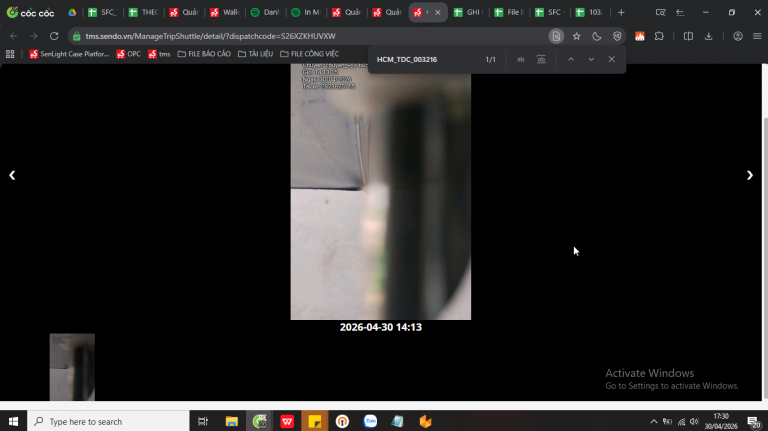Viewport: 768px width, 431px height.
Task: Show the next photo with right arrow
Action: click(x=749, y=175)
